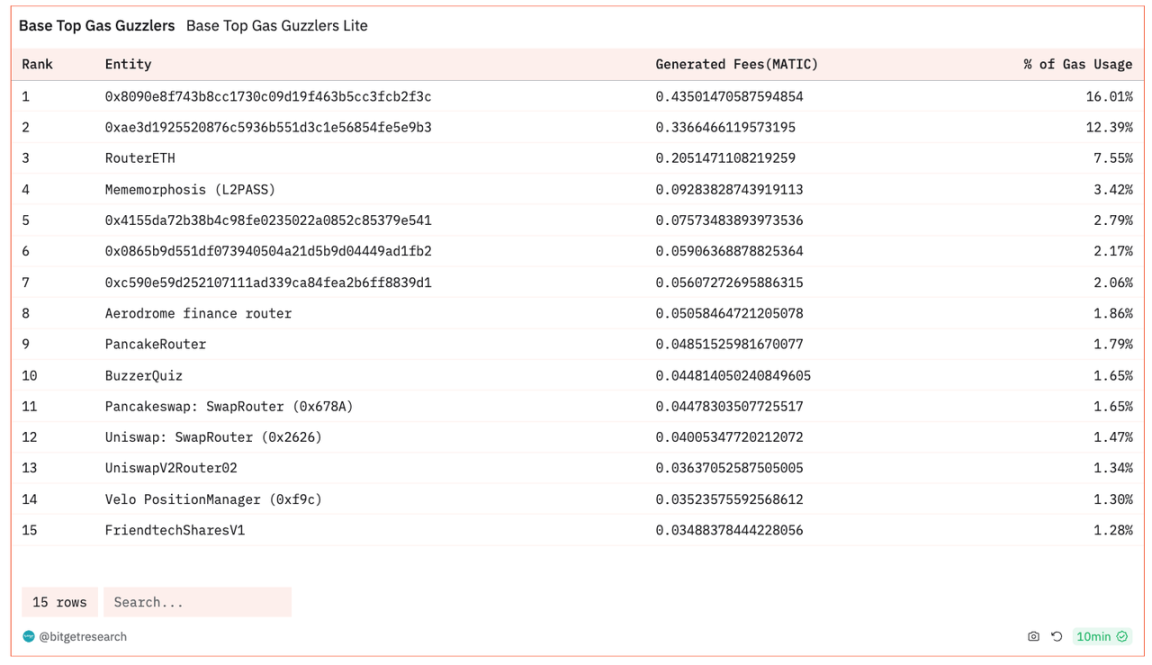Sort by the Rank column header
The width and height of the screenshot is (1152, 665).
tap(37, 64)
